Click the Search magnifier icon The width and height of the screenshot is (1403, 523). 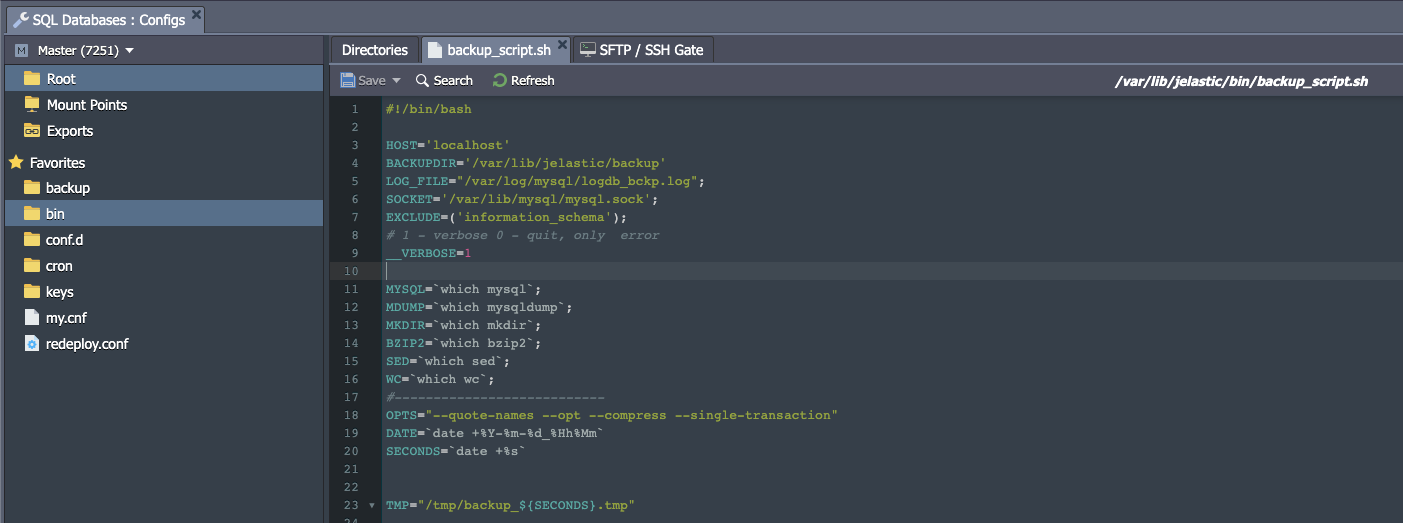[x=423, y=80]
